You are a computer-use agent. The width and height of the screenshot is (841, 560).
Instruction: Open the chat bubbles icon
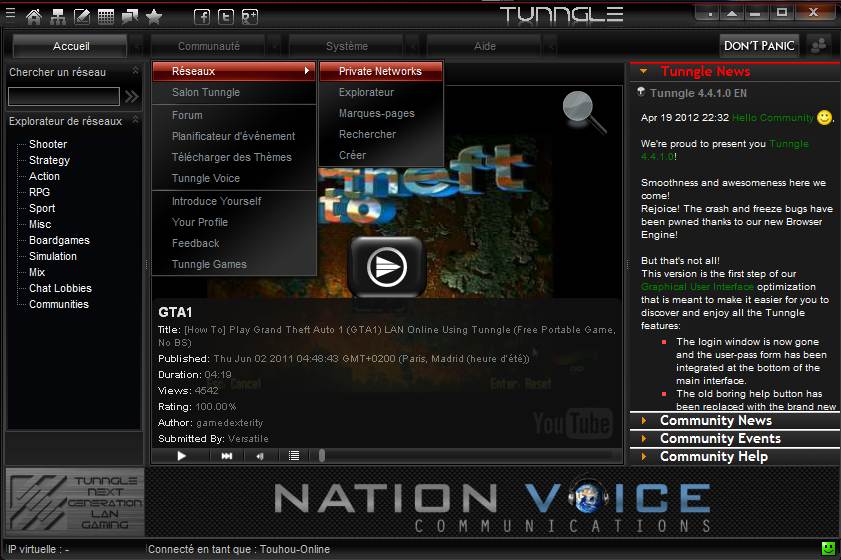tap(130, 17)
